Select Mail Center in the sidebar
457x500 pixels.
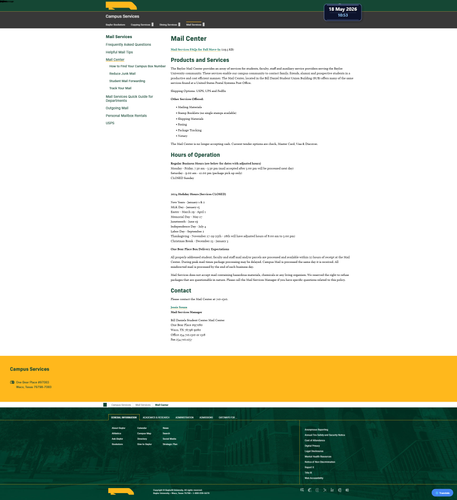(115, 60)
